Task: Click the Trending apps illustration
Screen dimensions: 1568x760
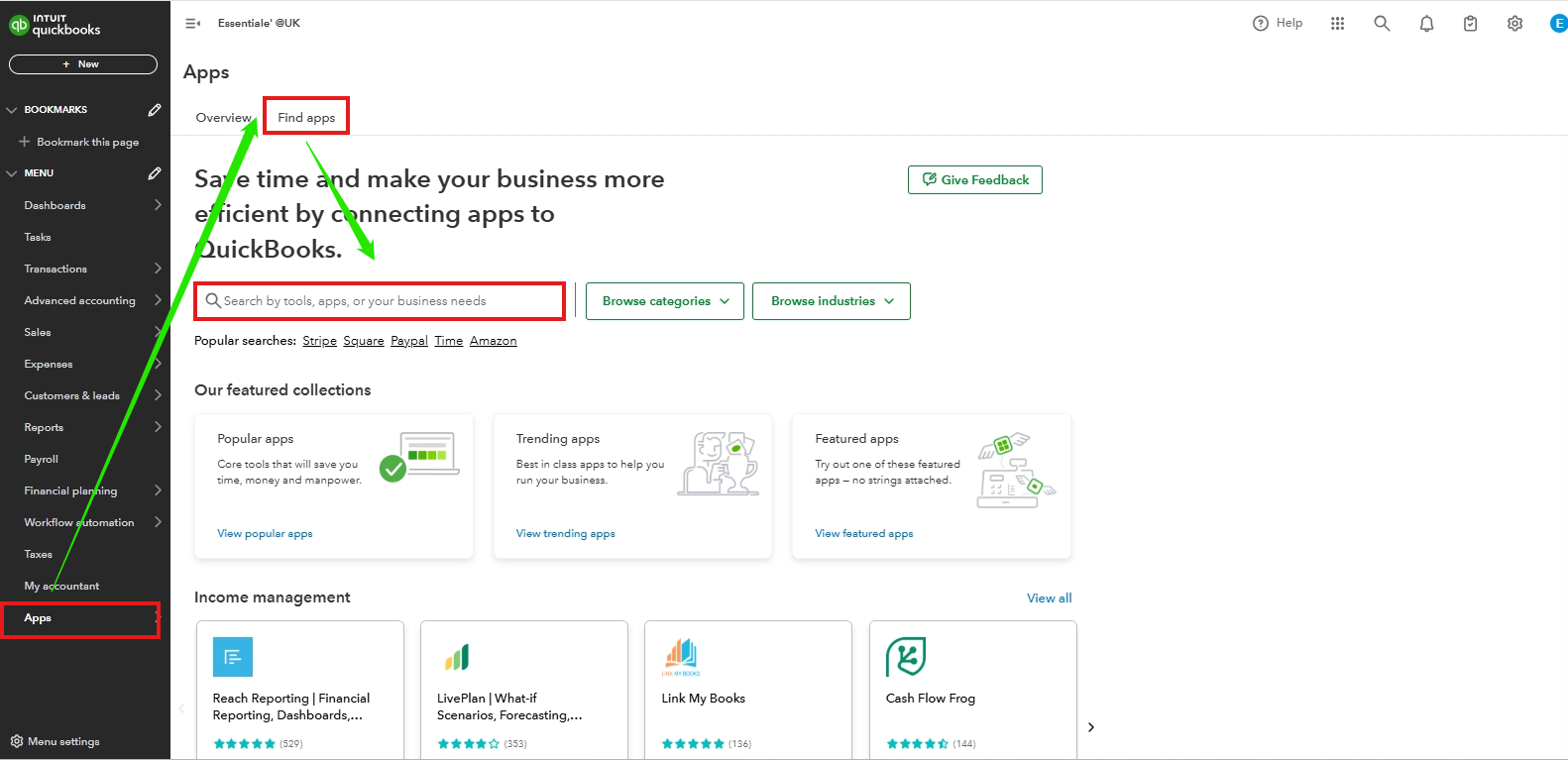Action: (x=719, y=463)
